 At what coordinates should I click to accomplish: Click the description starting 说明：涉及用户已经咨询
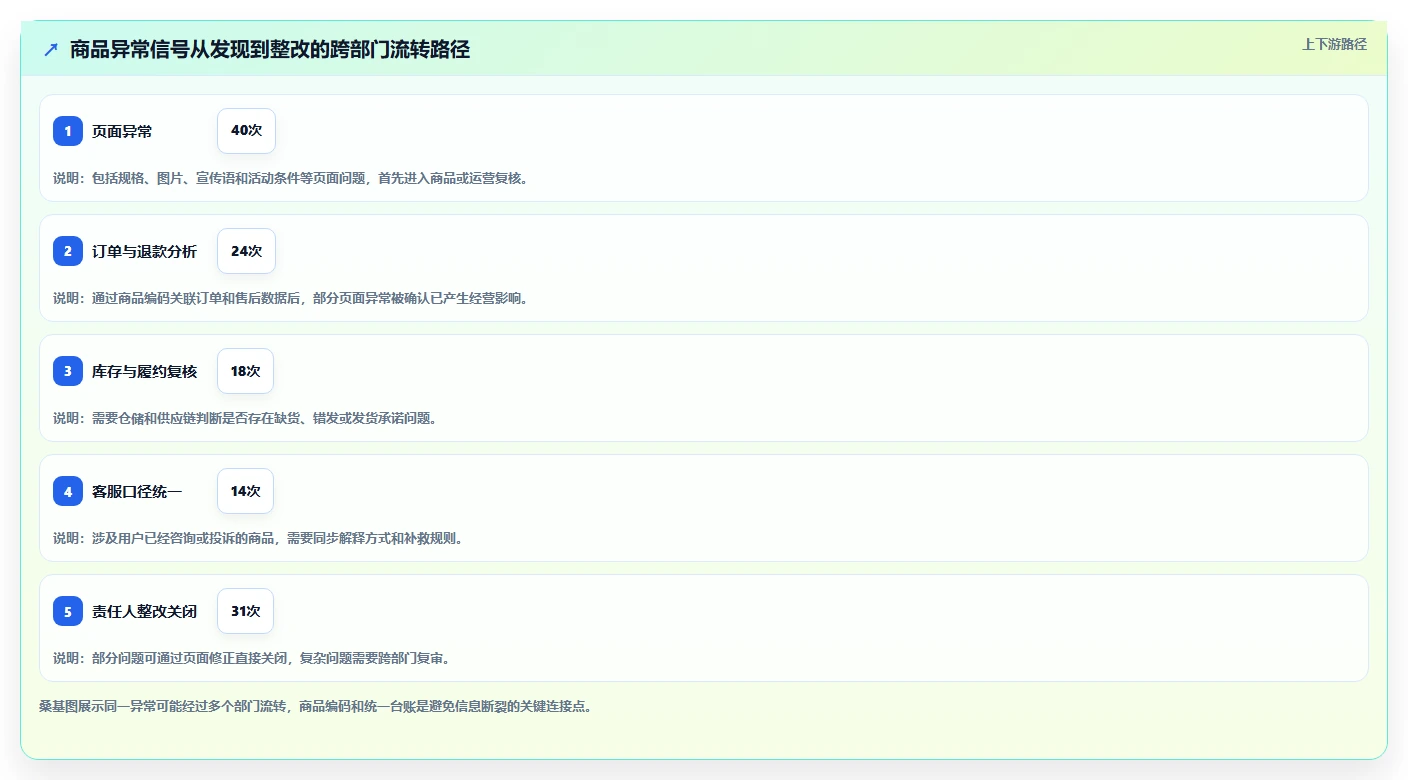coord(258,538)
